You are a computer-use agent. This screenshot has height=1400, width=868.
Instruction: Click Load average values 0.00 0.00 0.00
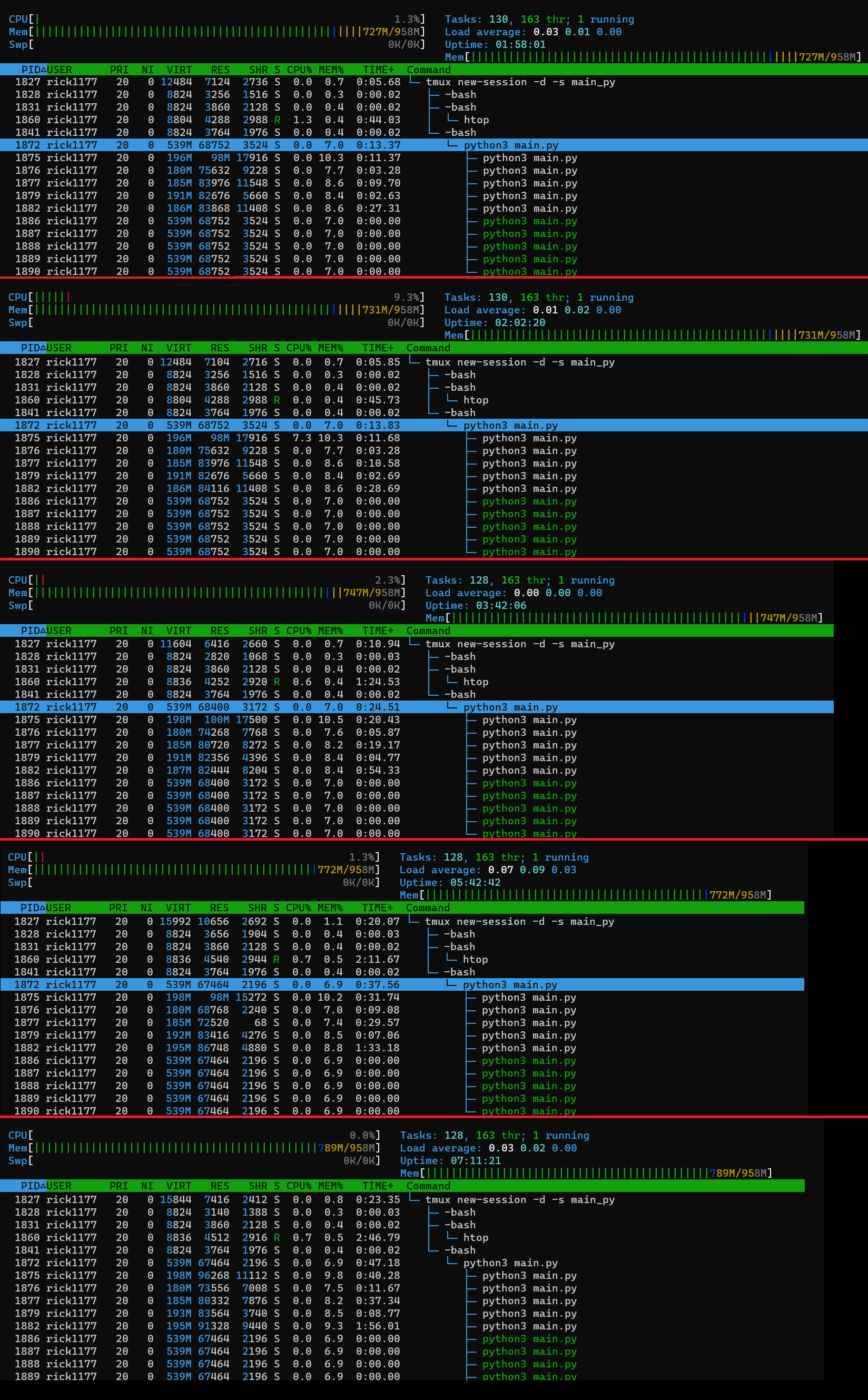coord(558,593)
